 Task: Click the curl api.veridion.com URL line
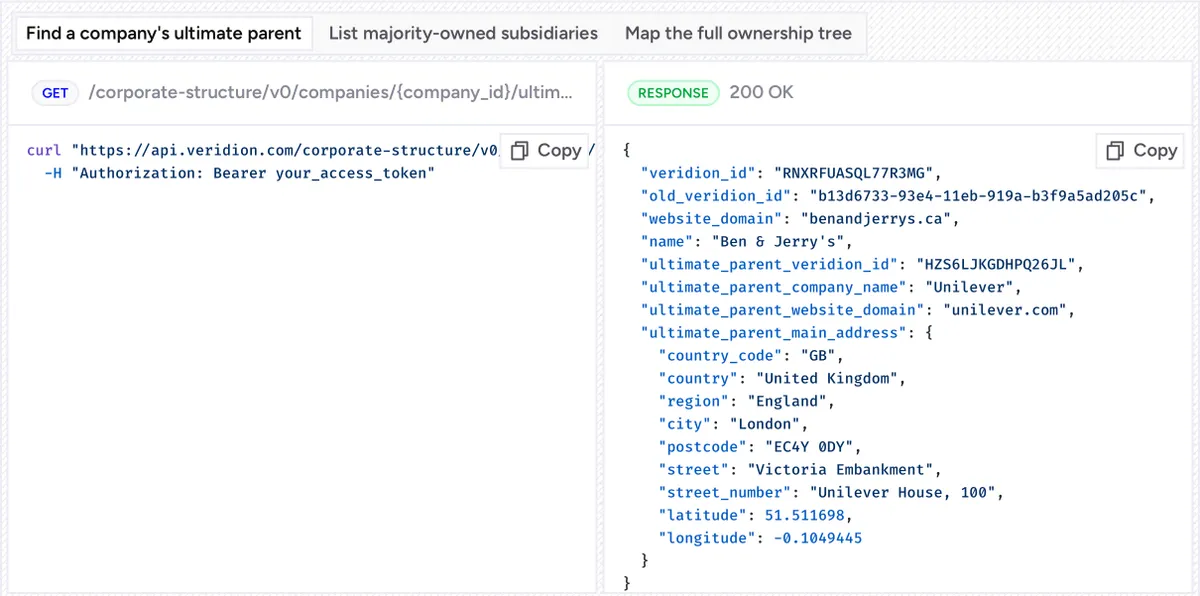(262, 150)
